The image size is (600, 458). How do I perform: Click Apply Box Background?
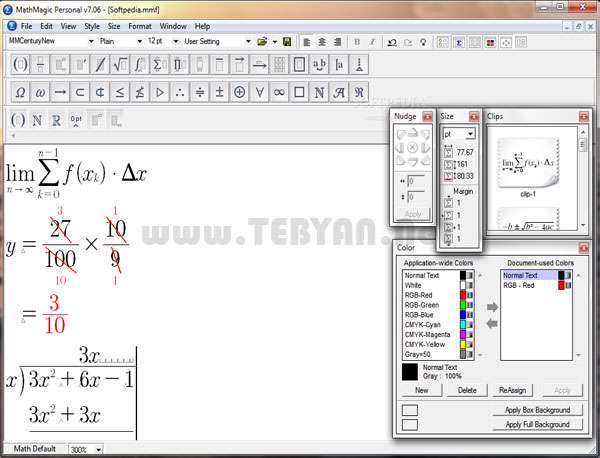[x=537, y=410]
